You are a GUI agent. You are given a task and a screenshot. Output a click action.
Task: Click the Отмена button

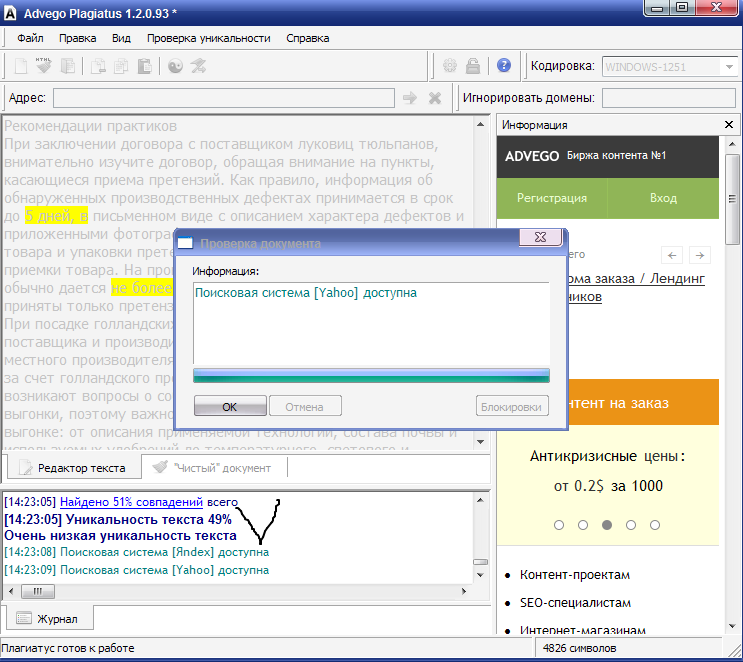[x=305, y=407]
